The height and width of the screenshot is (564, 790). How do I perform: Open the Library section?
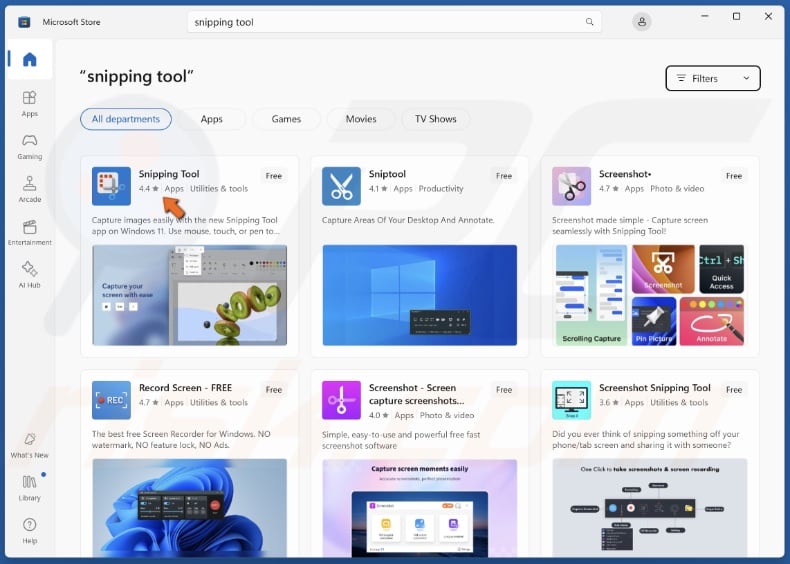coord(30,487)
